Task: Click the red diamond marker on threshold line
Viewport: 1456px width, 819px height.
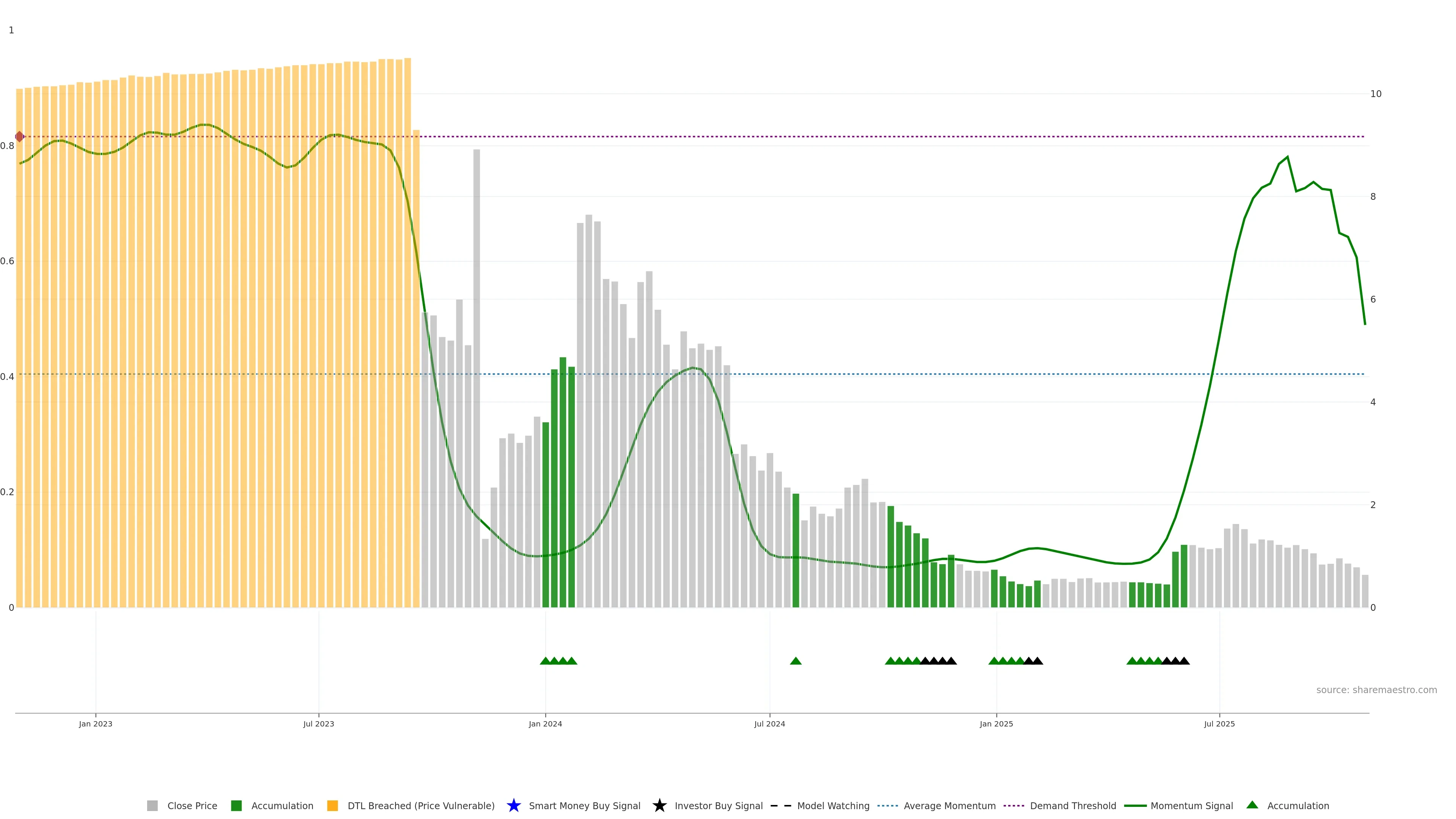Action: tap(19, 136)
